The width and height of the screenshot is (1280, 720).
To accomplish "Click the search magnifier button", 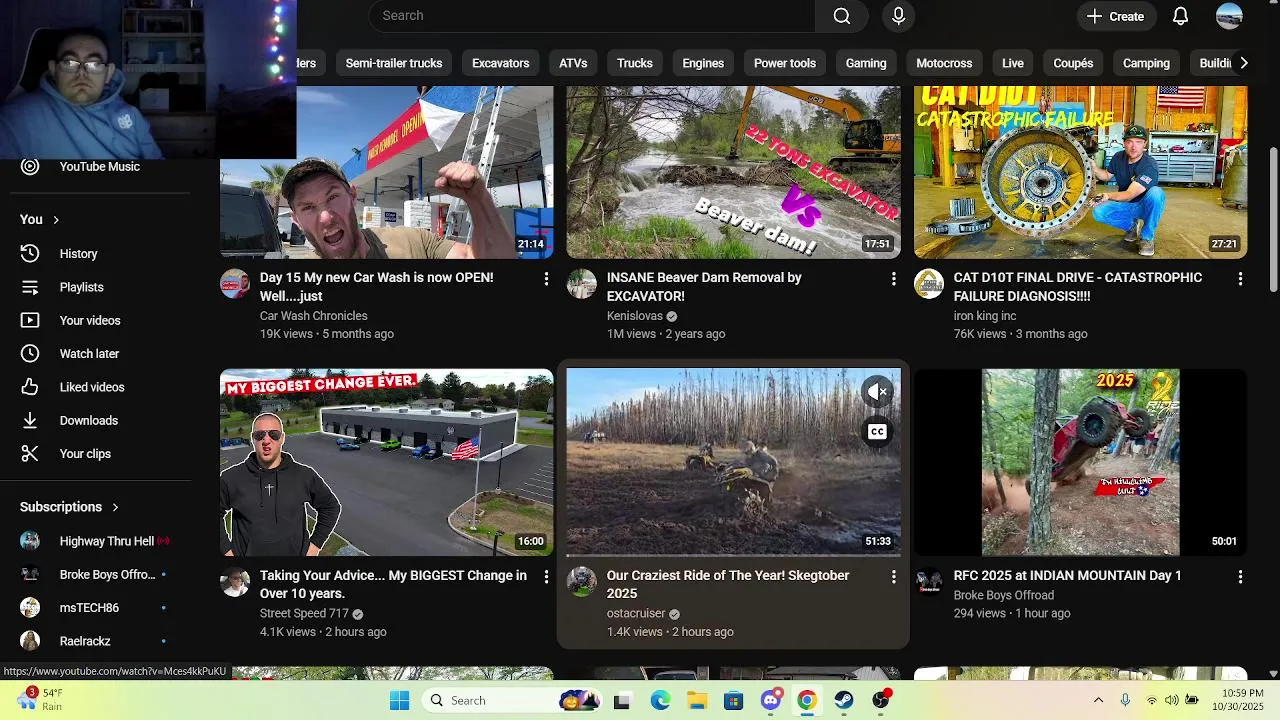I will click(842, 16).
